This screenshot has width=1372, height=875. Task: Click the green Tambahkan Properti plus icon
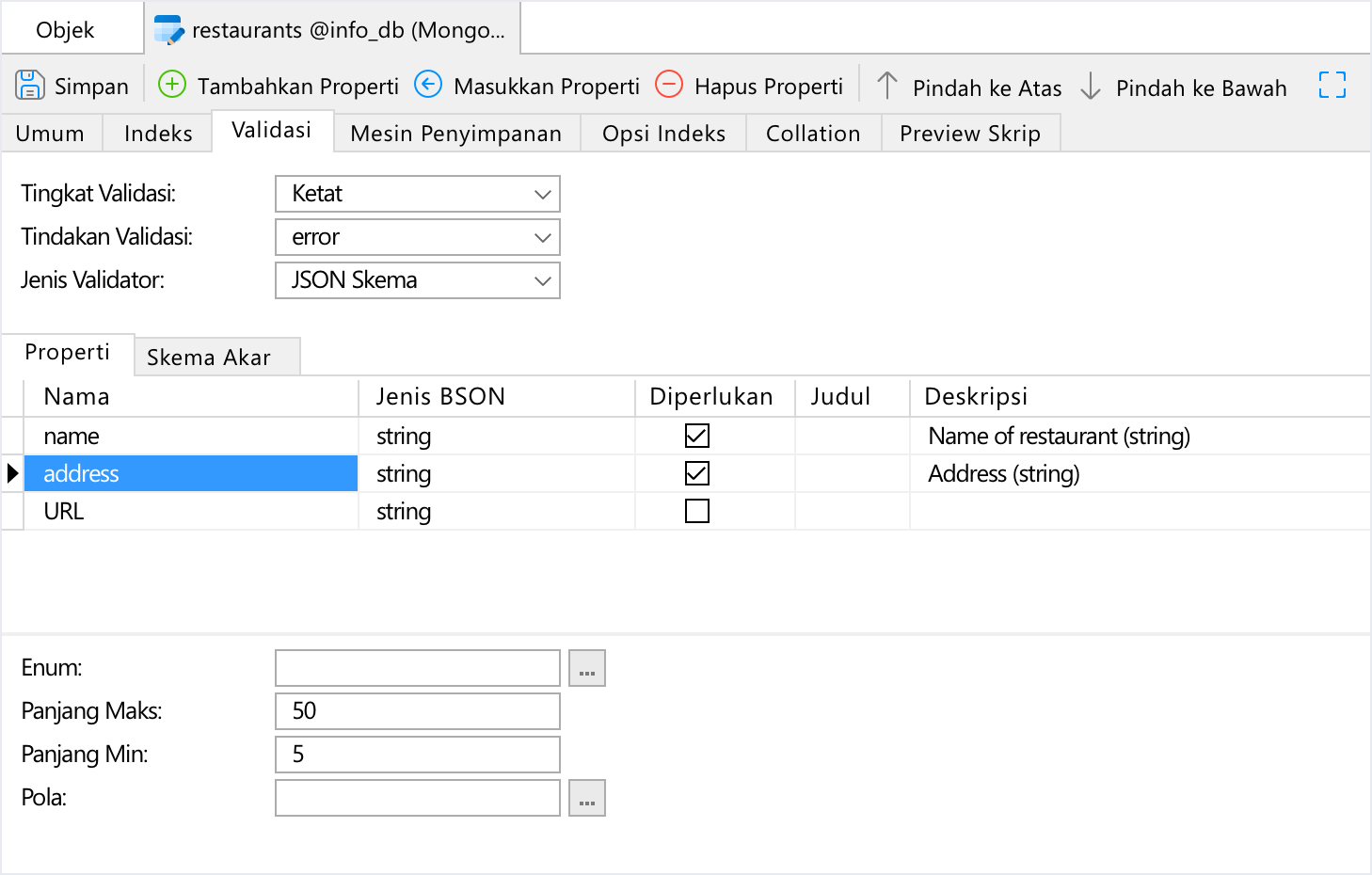pos(172,85)
